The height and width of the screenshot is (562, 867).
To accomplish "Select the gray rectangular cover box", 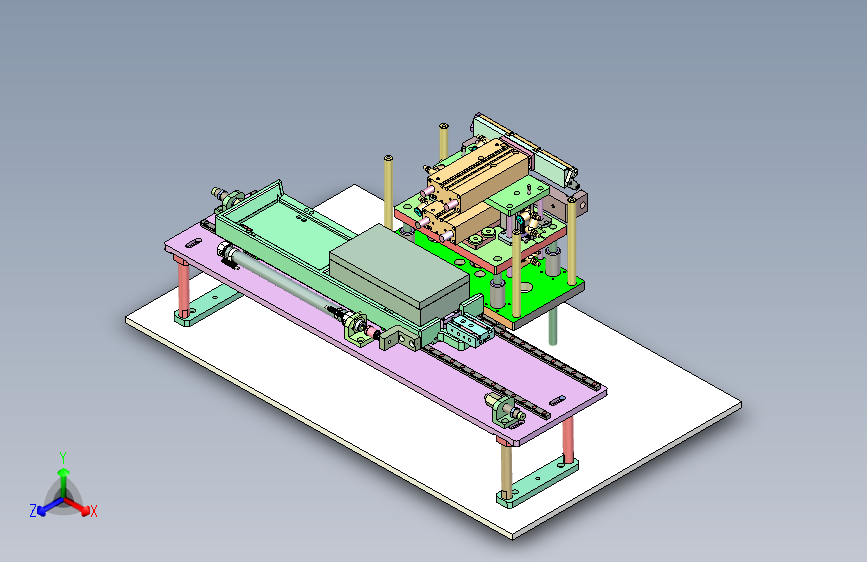I will (399, 274).
